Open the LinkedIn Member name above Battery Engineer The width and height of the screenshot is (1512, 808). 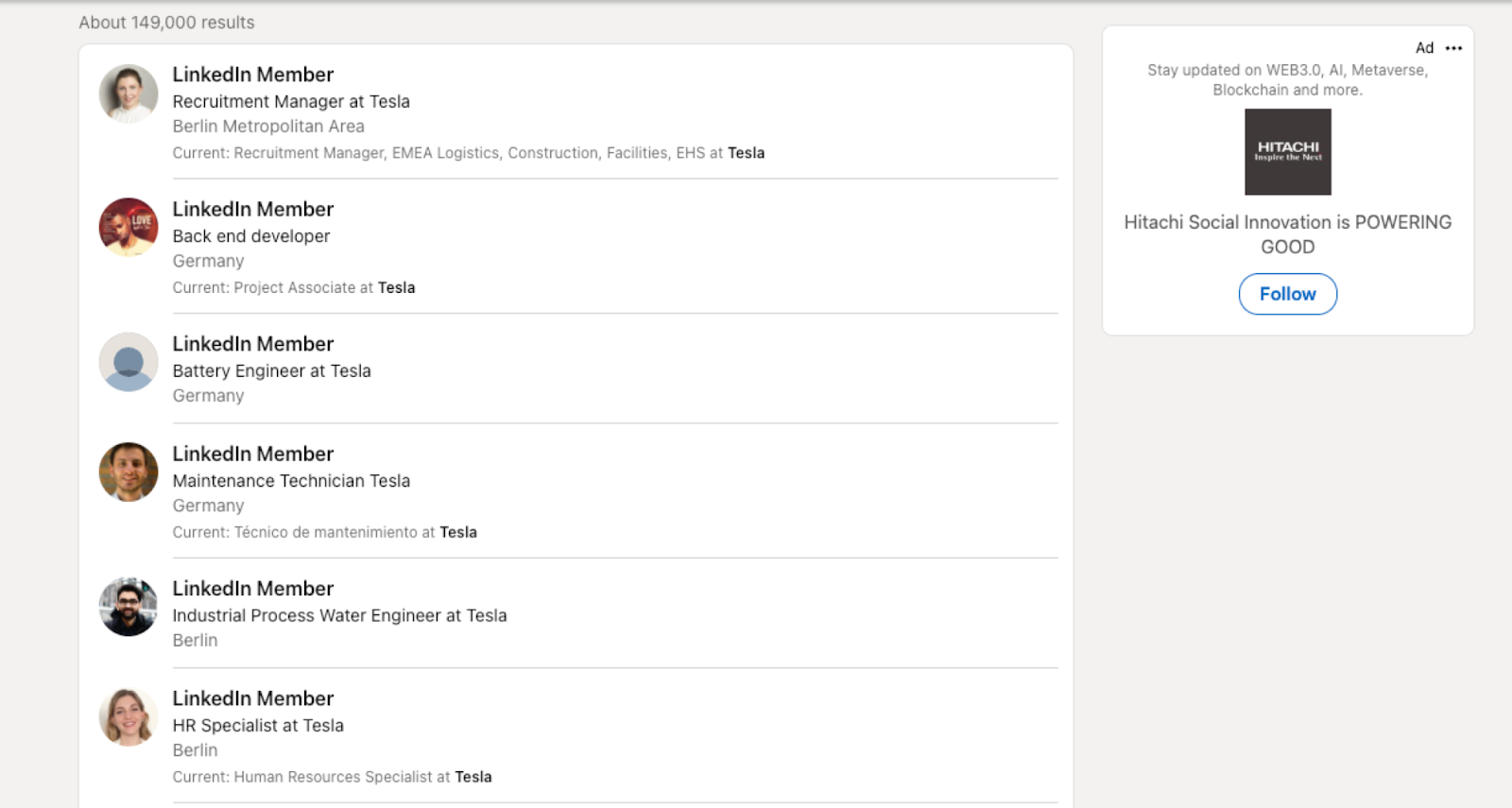click(x=253, y=344)
